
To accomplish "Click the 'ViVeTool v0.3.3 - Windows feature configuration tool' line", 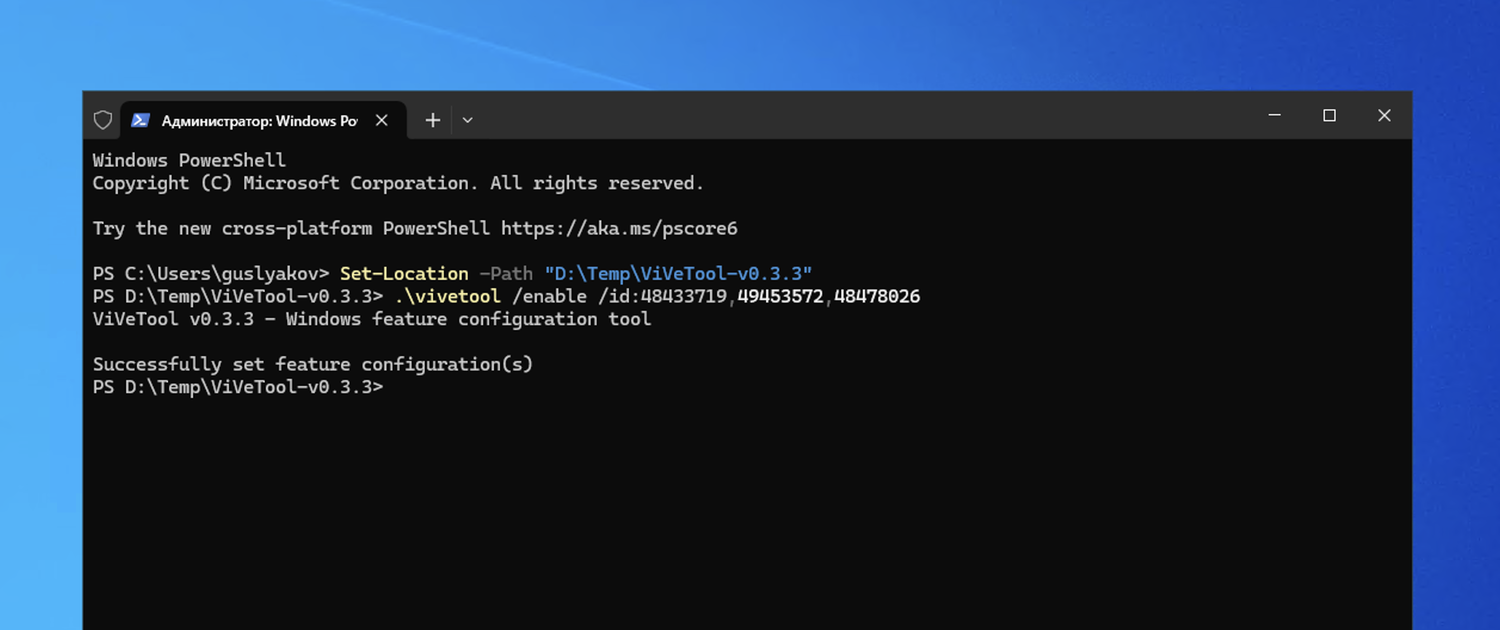I will [372, 319].
